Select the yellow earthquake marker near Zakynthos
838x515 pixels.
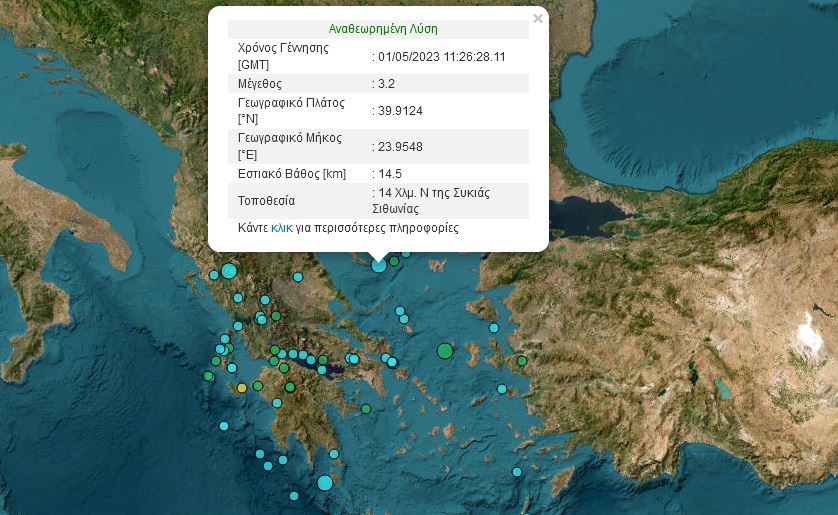tap(241, 387)
